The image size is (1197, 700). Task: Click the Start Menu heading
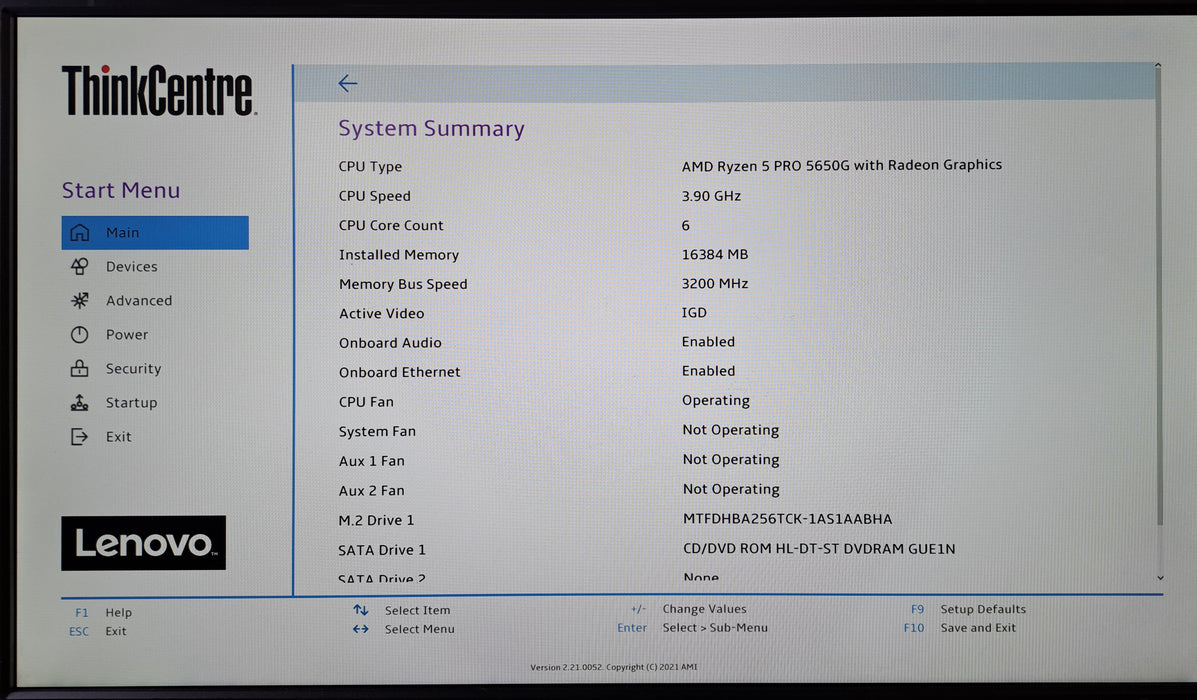click(x=121, y=190)
